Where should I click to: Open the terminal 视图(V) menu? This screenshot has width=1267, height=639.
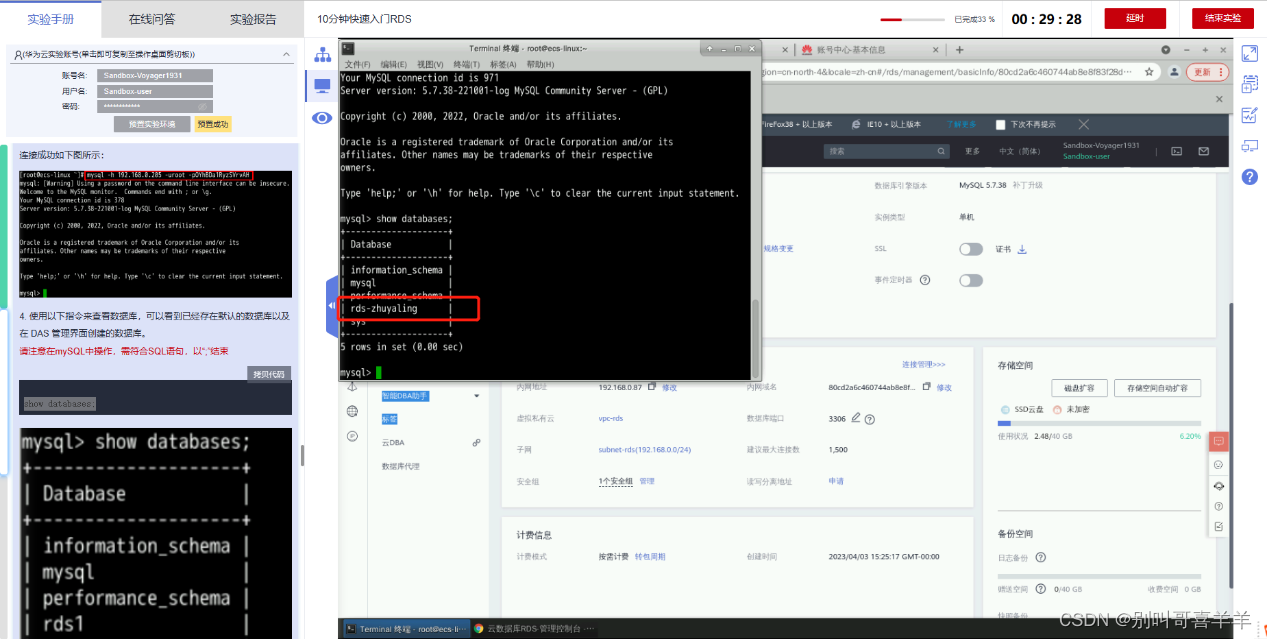(430, 64)
